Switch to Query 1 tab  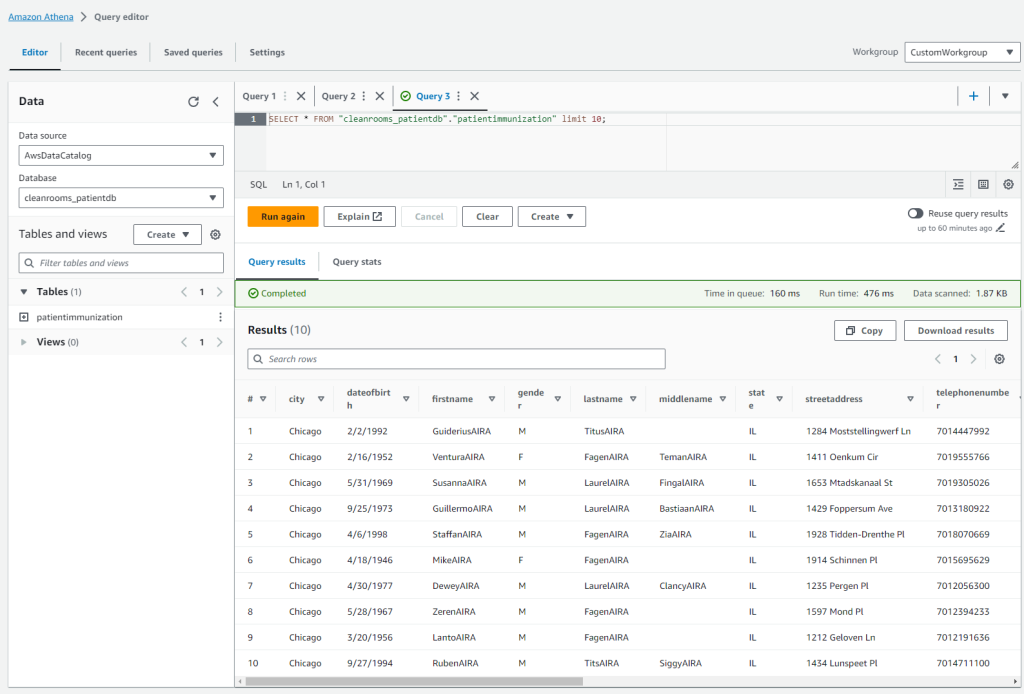click(x=259, y=96)
